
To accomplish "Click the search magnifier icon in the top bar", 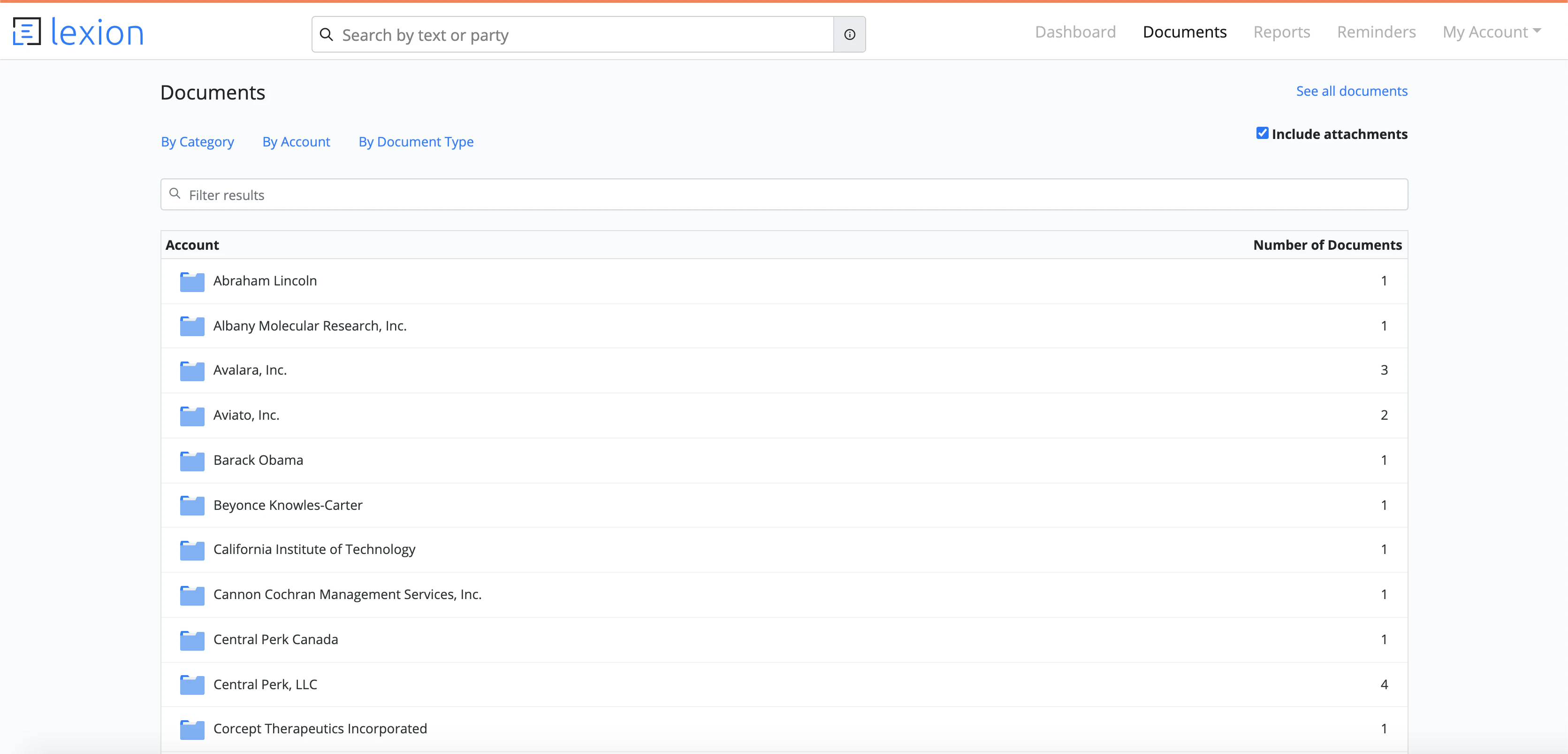I will click(327, 35).
